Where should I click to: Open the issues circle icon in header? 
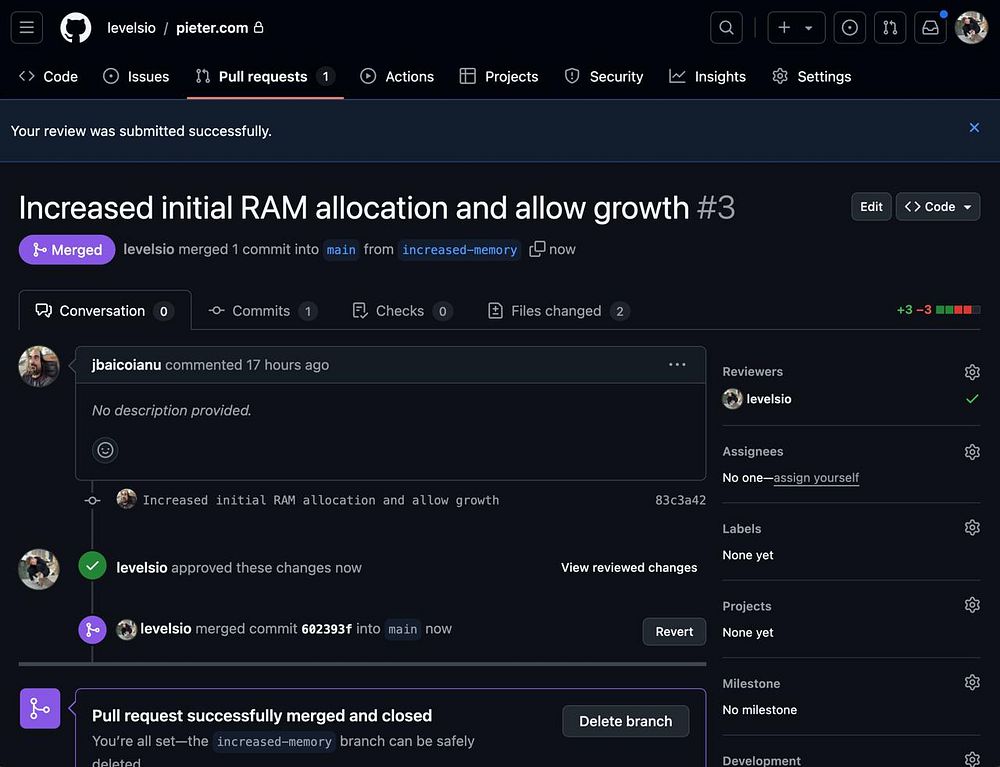(x=849, y=28)
